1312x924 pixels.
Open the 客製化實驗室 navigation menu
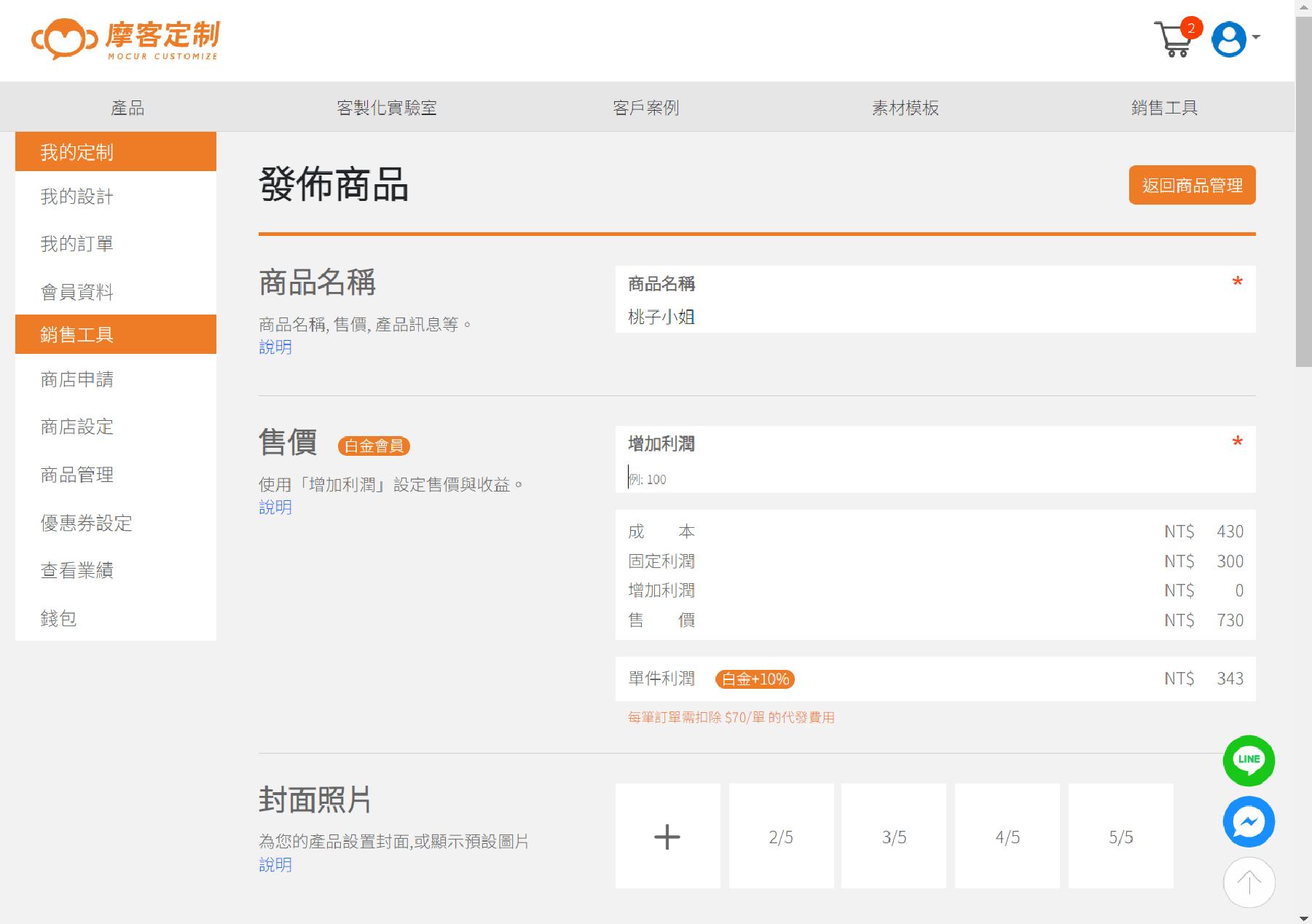coord(386,108)
